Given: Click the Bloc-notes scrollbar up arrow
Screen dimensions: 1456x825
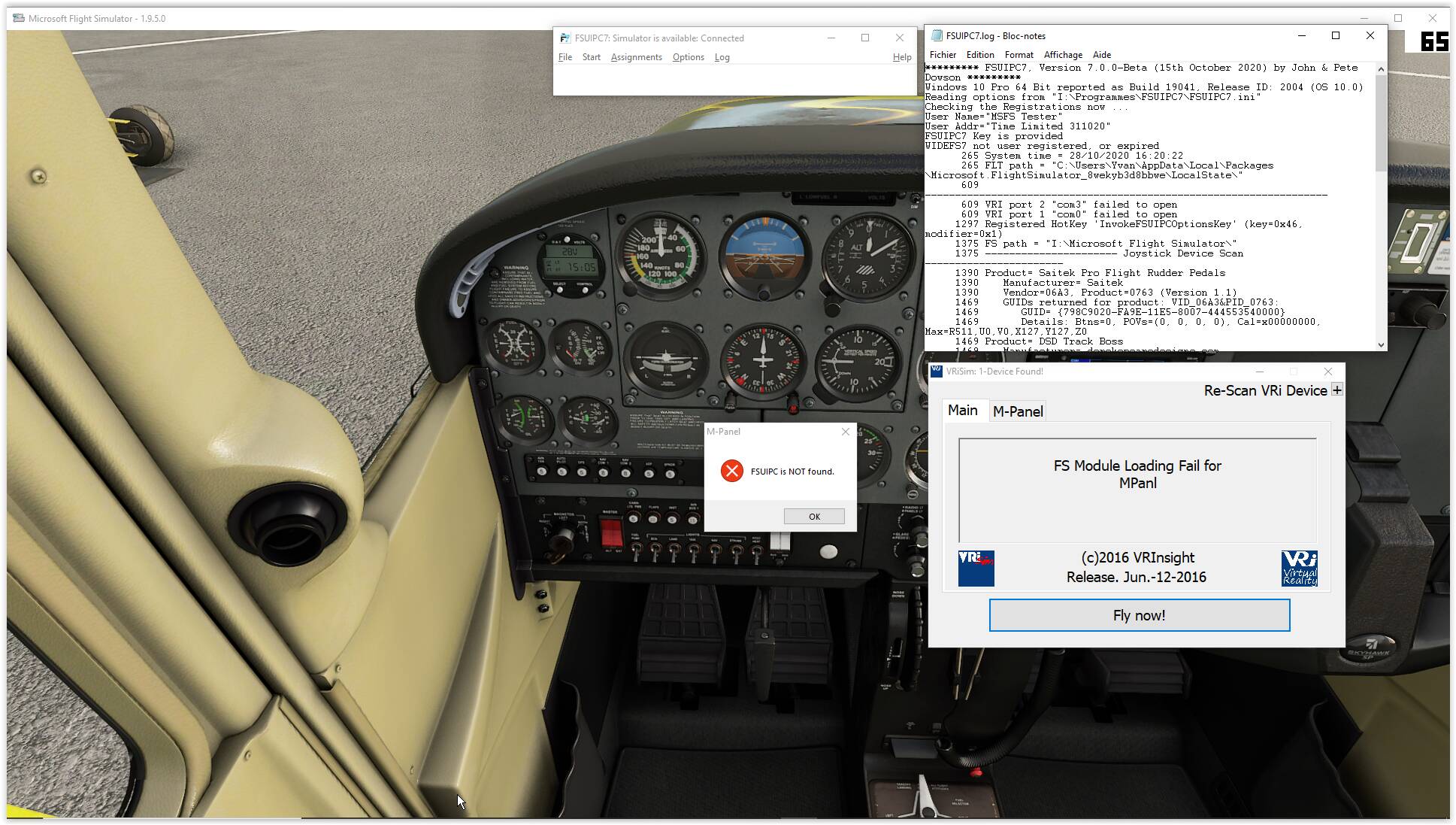Looking at the screenshot, I should (1381, 69).
